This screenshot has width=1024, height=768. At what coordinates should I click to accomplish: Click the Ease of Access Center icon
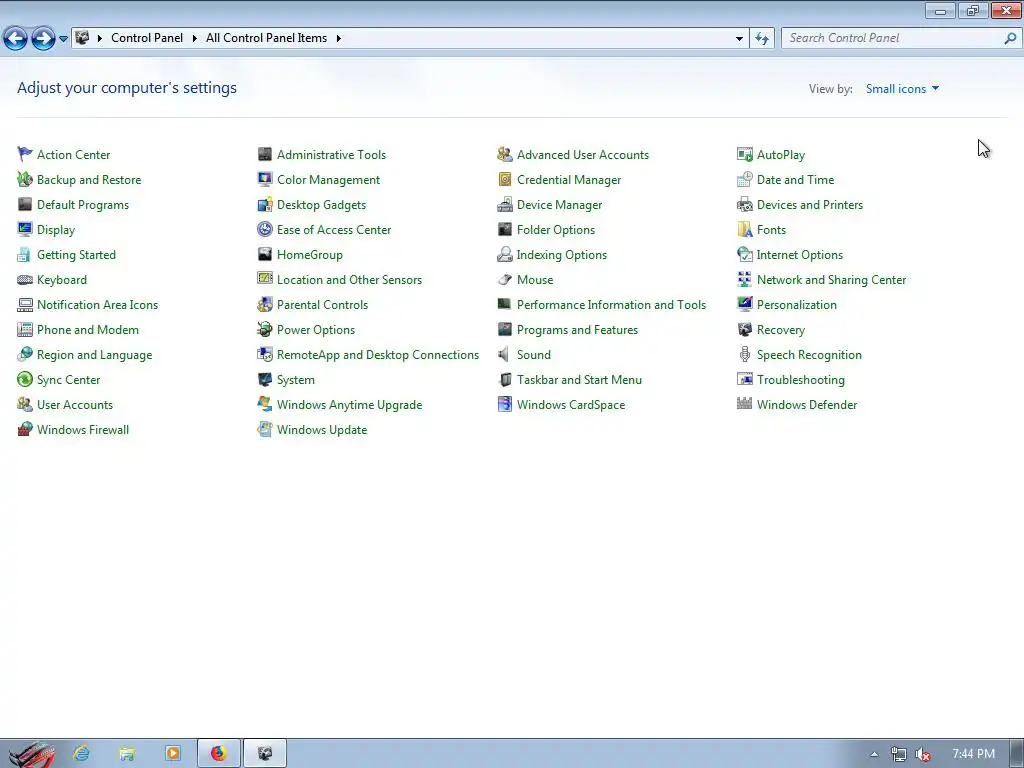coord(264,229)
